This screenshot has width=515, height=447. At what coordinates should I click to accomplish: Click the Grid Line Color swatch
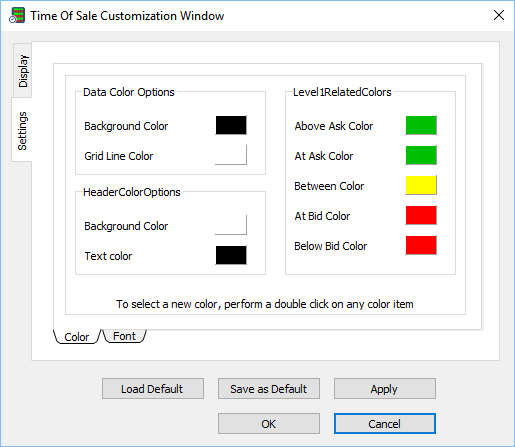tap(231, 155)
